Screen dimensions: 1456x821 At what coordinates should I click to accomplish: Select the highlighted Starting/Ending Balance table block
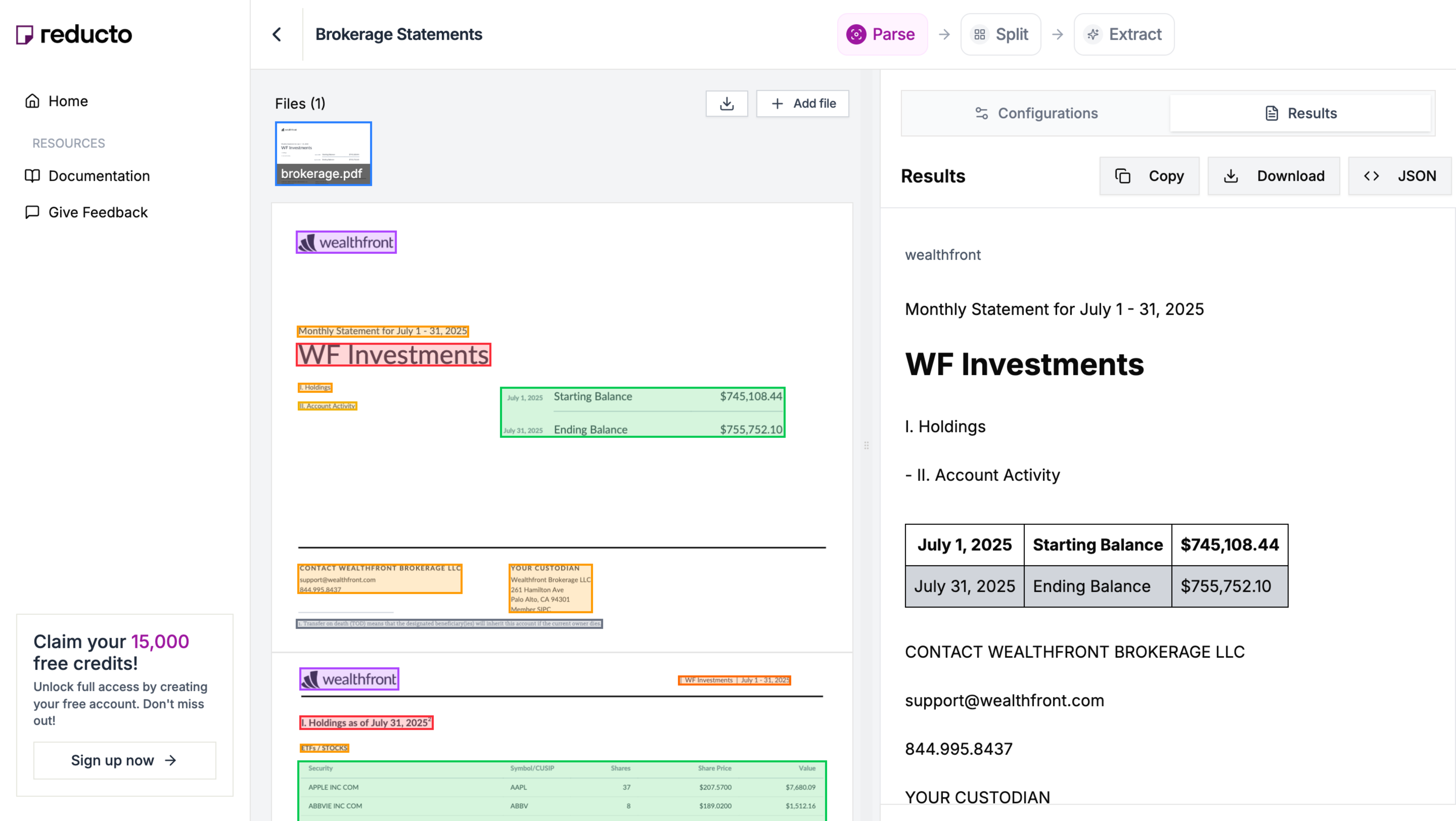643,413
